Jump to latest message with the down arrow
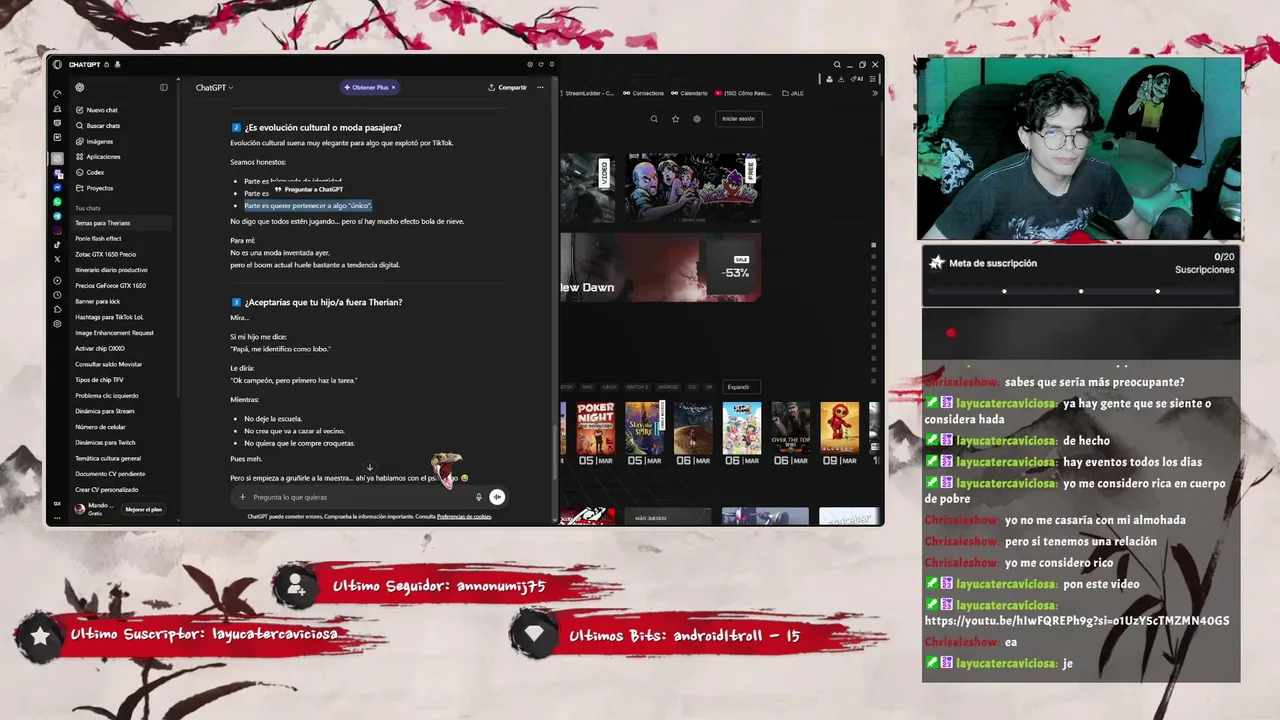Screen dimensions: 1280x720 369,467
